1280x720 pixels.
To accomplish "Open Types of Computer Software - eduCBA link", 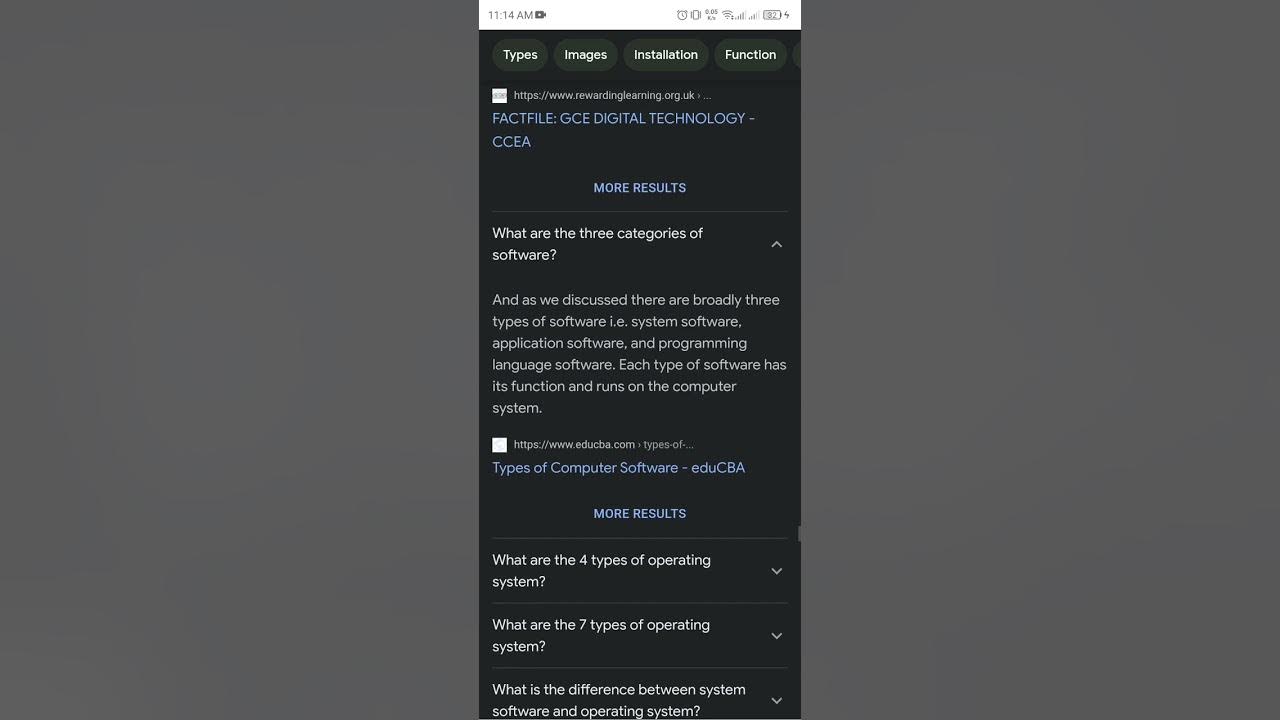I will tap(618, 468).
